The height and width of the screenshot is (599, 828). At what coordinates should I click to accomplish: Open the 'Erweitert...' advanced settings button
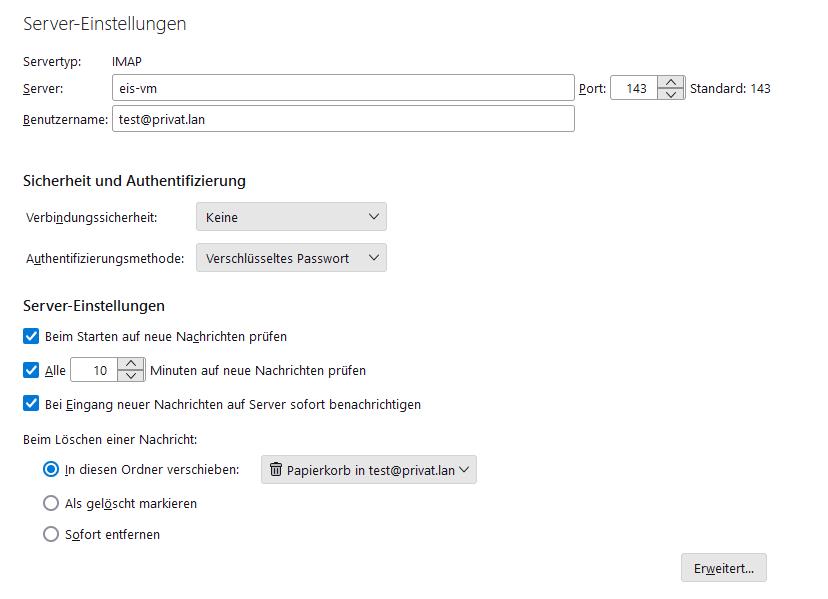(x=723, y=568)
